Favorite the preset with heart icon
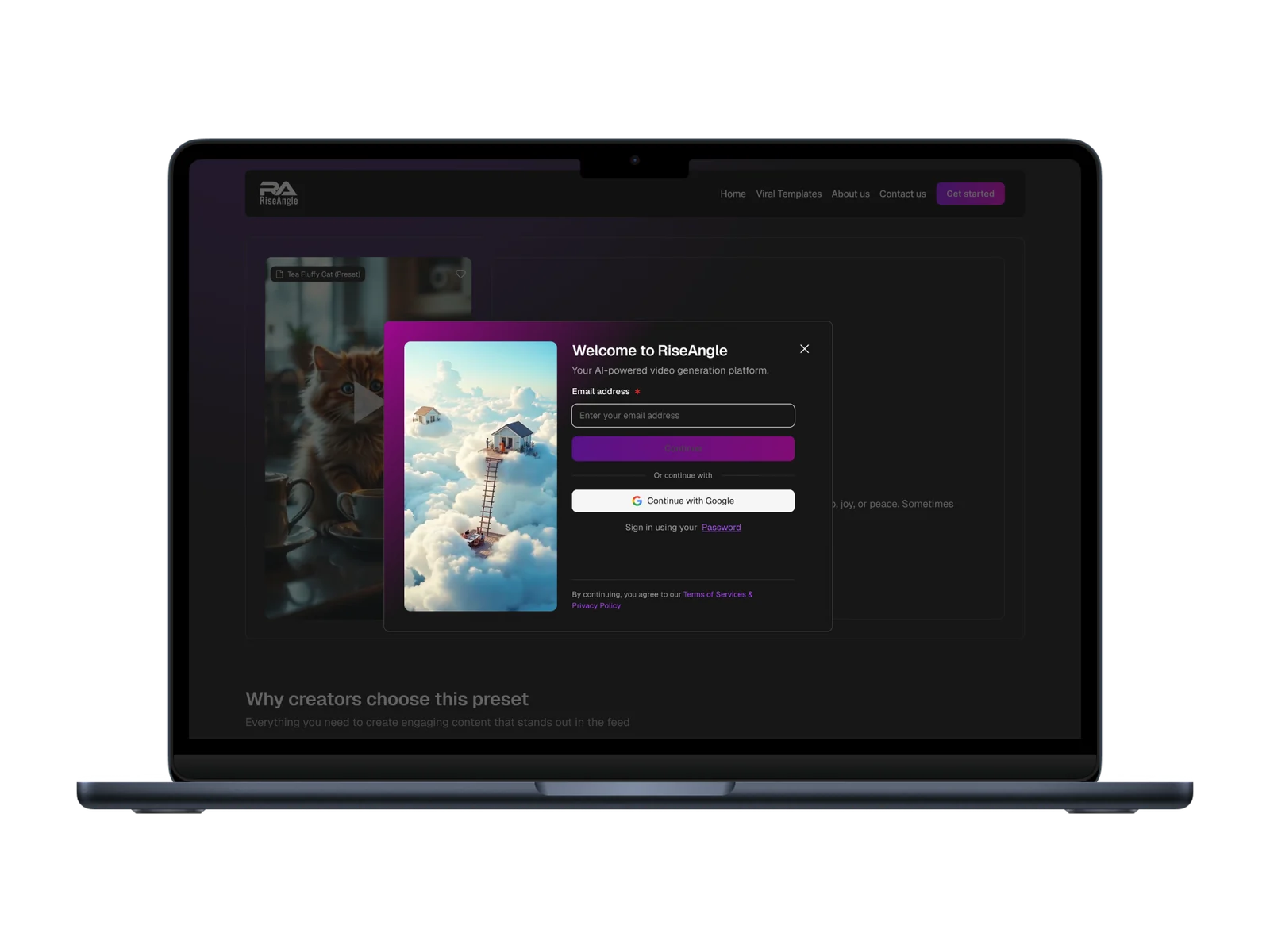The height and width of the screenshot is (952, 1270). click(460, 274)
